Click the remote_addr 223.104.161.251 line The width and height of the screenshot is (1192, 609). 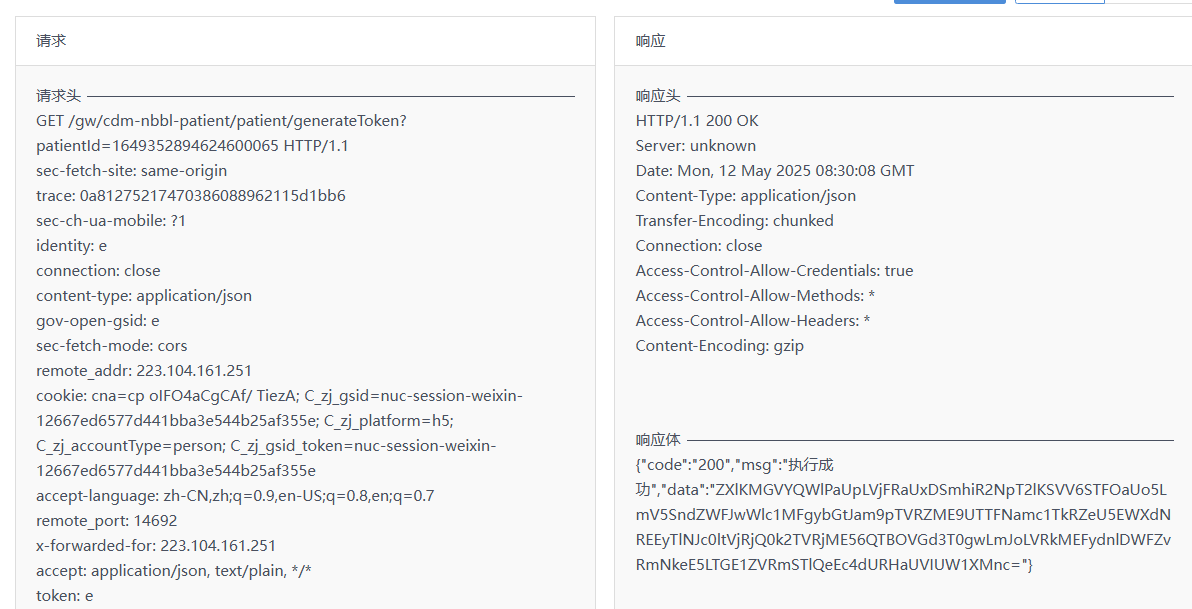click(144, 371)
